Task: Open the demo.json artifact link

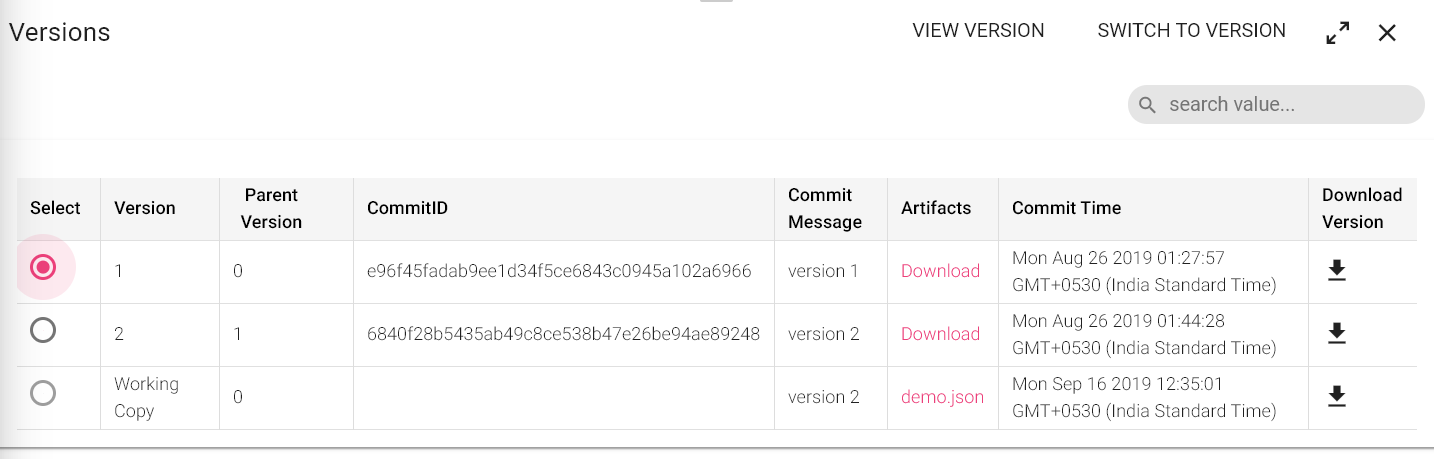Action: [x=942, y=397]
